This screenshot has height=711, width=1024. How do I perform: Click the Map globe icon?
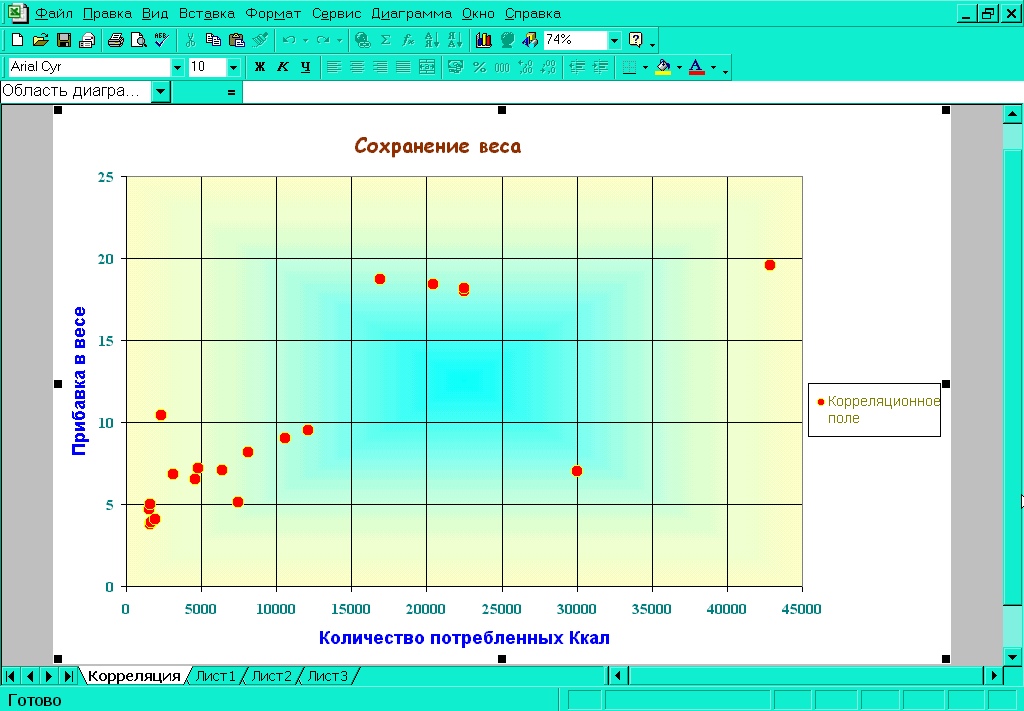point(507,40)
